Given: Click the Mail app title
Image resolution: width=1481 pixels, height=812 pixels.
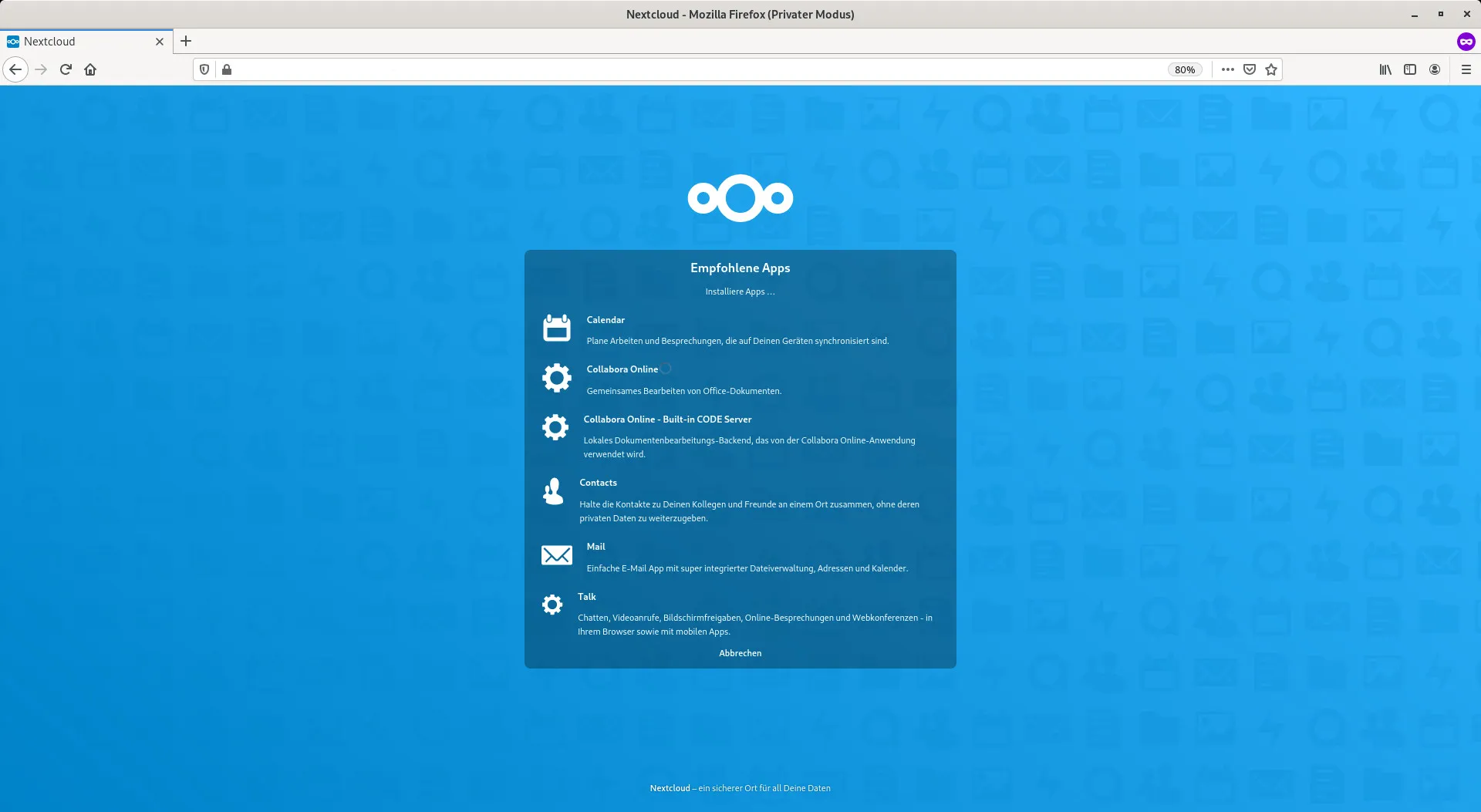Looking at the screenshot, I should pyautogui.click(x=595, y=547).
